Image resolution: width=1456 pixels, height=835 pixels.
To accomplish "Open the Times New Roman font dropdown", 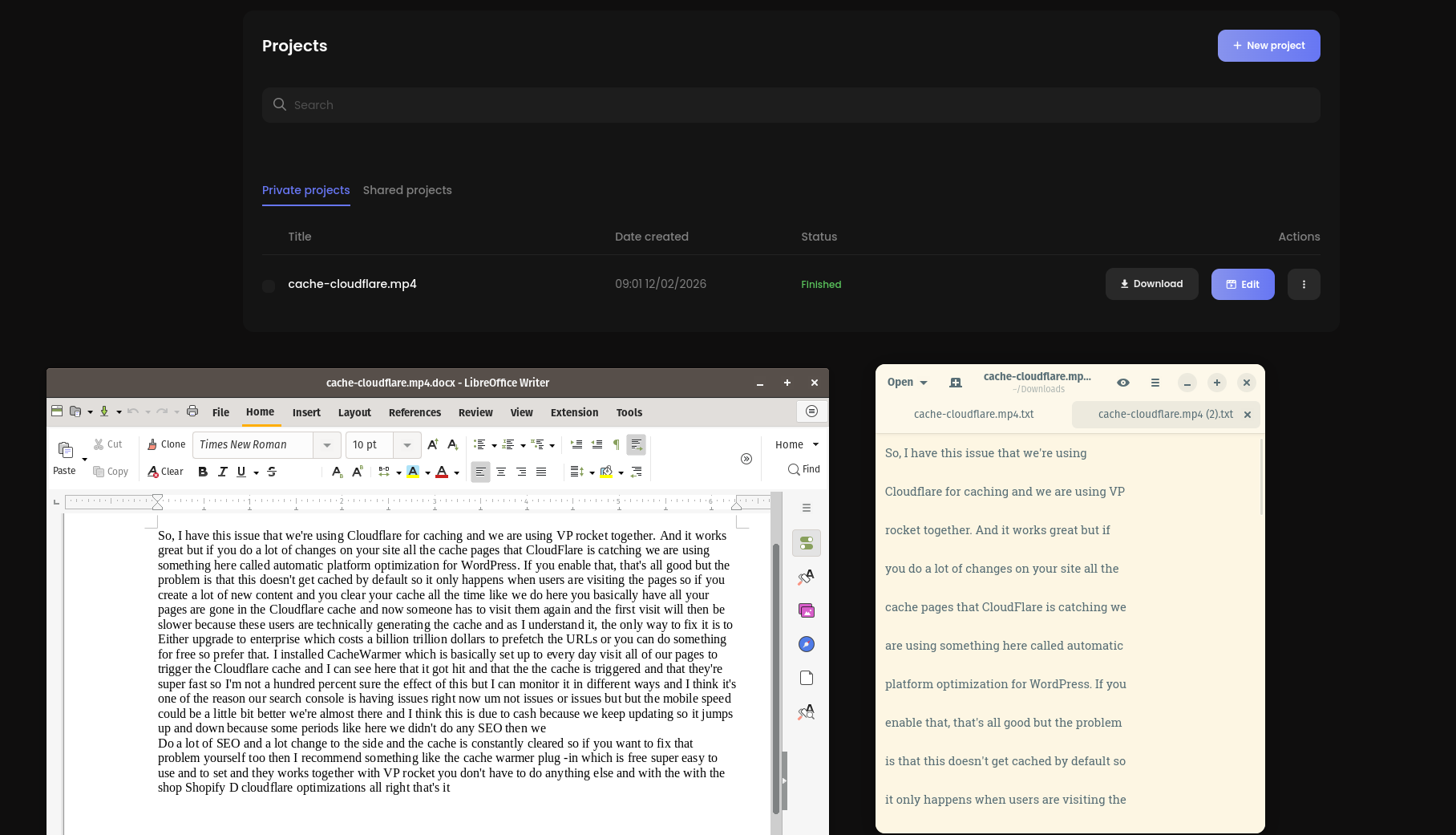I will 326,444.
